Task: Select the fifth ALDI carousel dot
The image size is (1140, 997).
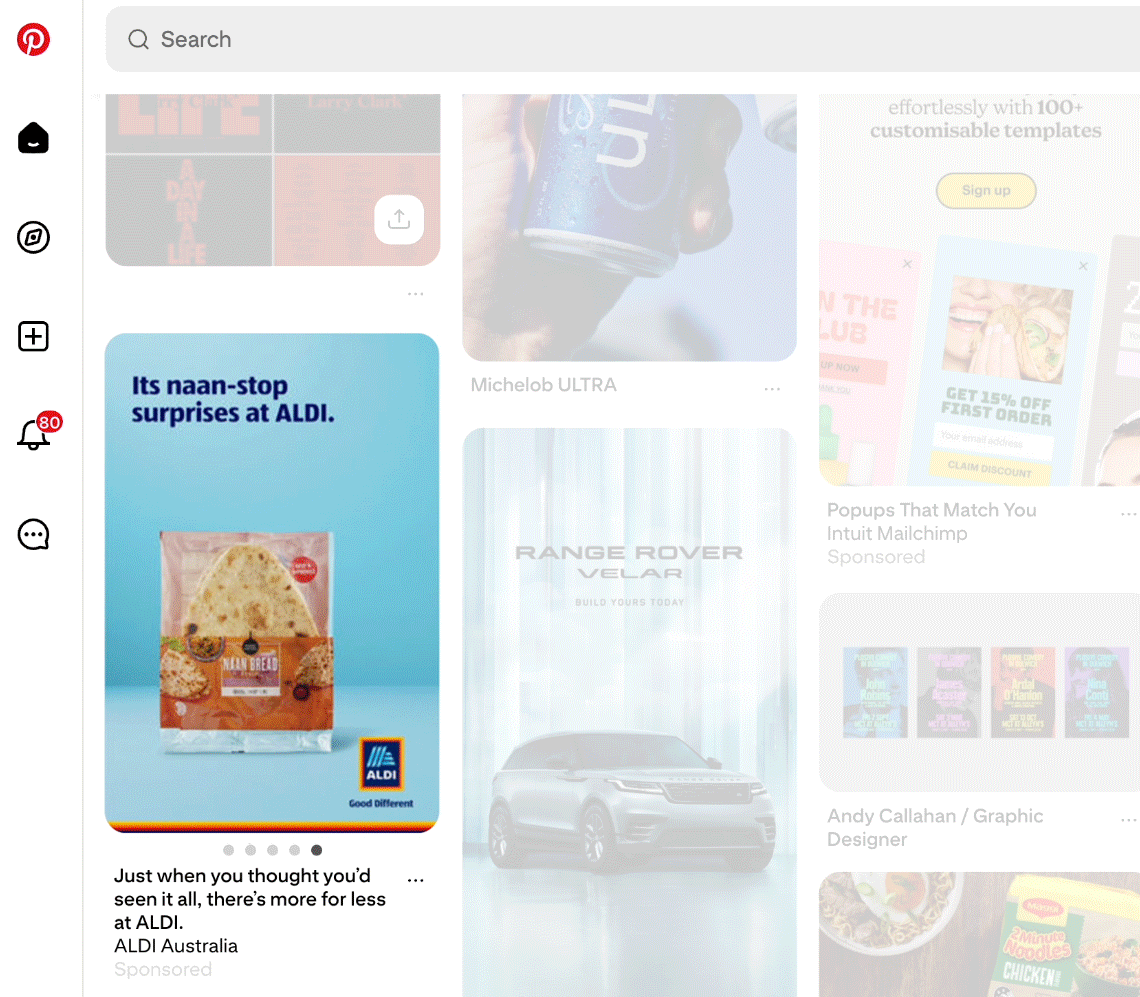Action: (x=316, y=850)
